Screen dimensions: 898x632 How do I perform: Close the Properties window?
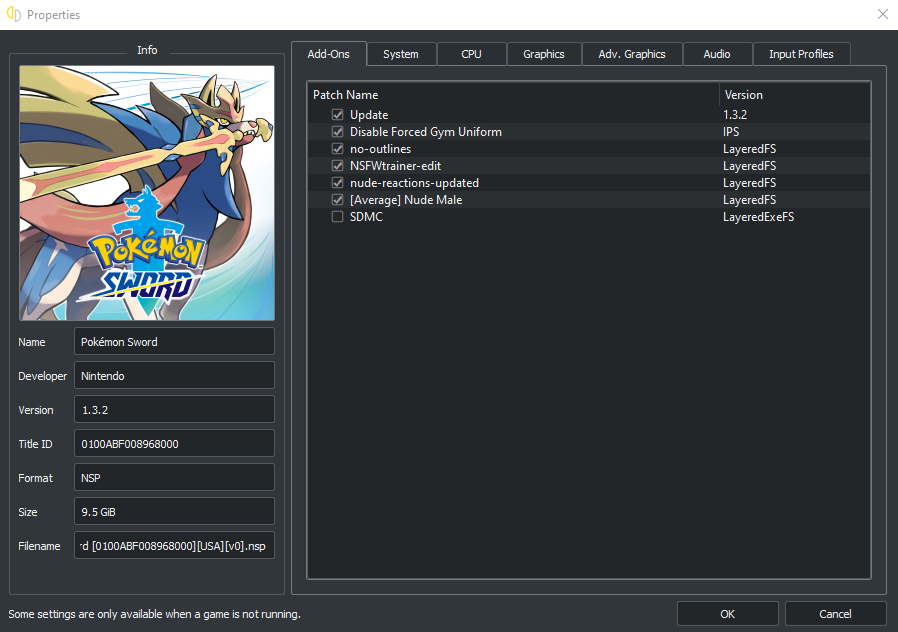[883, 14]
